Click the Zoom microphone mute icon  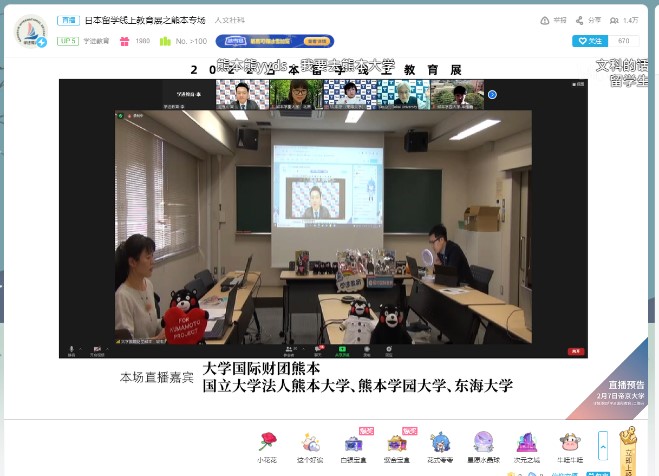[x=72, y=351]
